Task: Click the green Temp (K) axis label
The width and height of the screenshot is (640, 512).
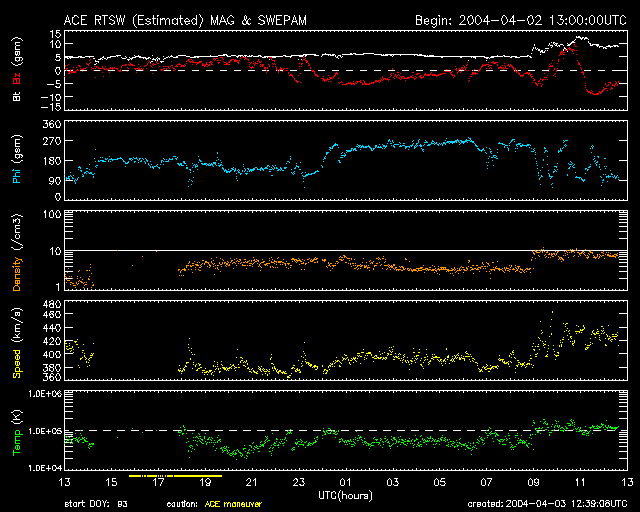Action: tap(17, 431)
